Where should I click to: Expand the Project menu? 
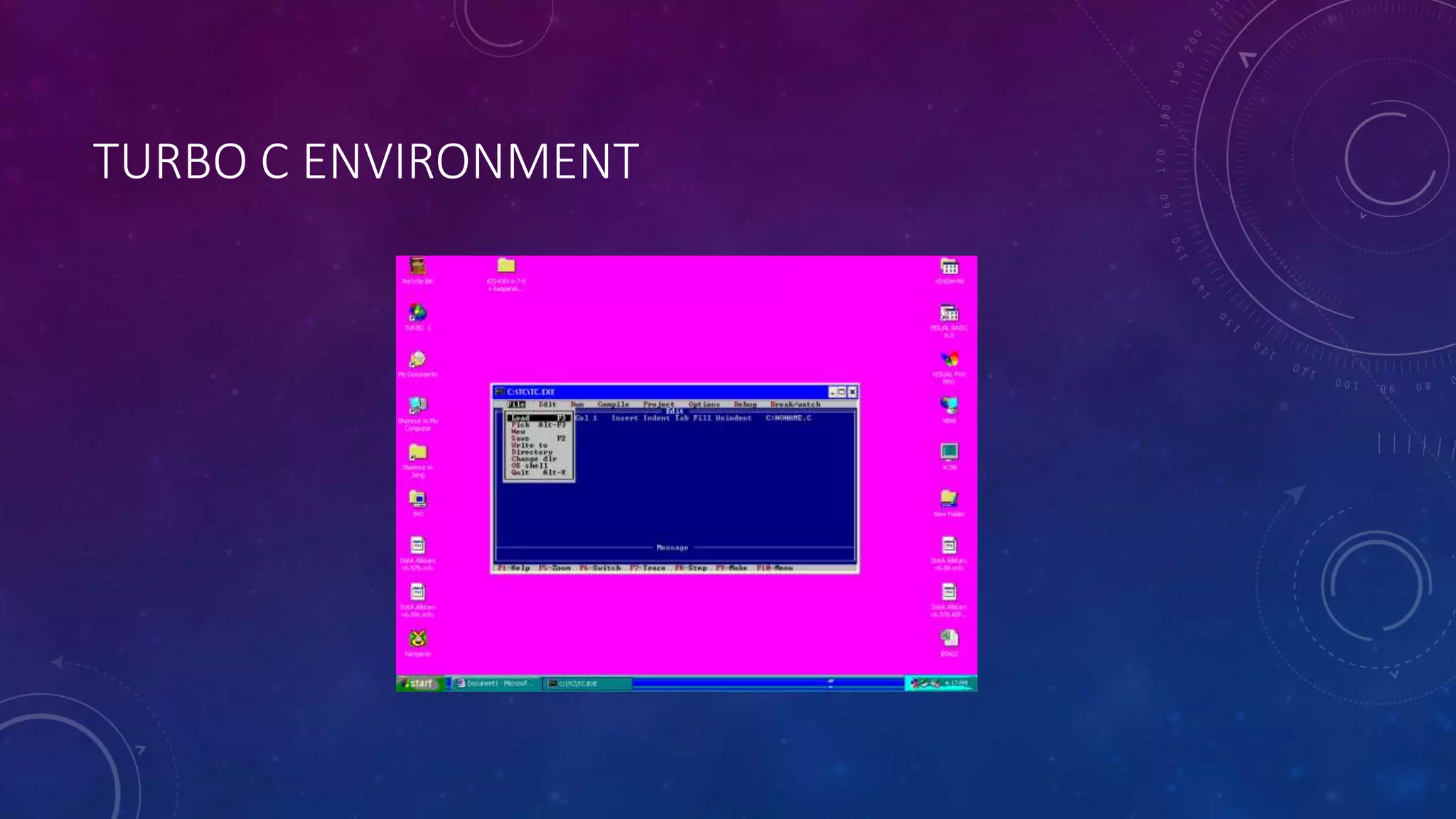[658, 405]
